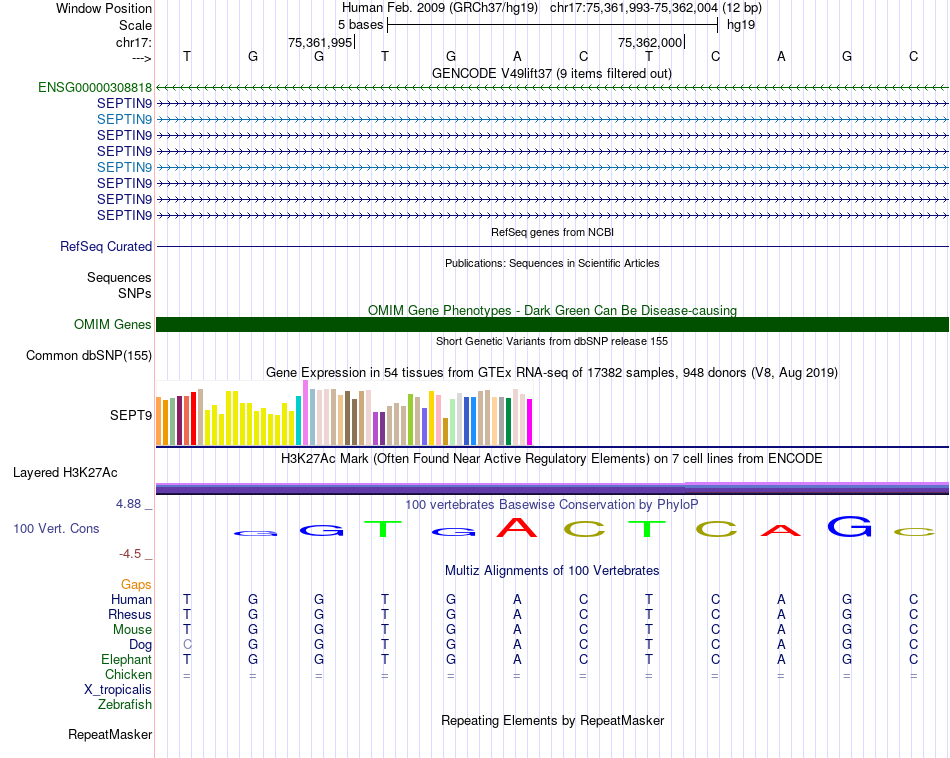Click the RefSeq genes from NCBI title

[x=552, y=232]
